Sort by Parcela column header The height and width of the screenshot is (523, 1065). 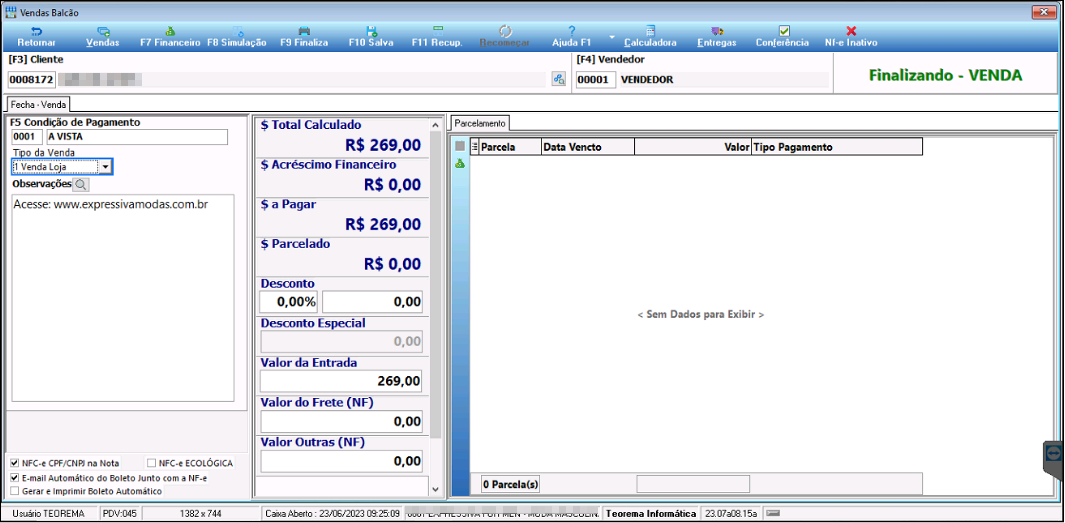pos(510,147)
